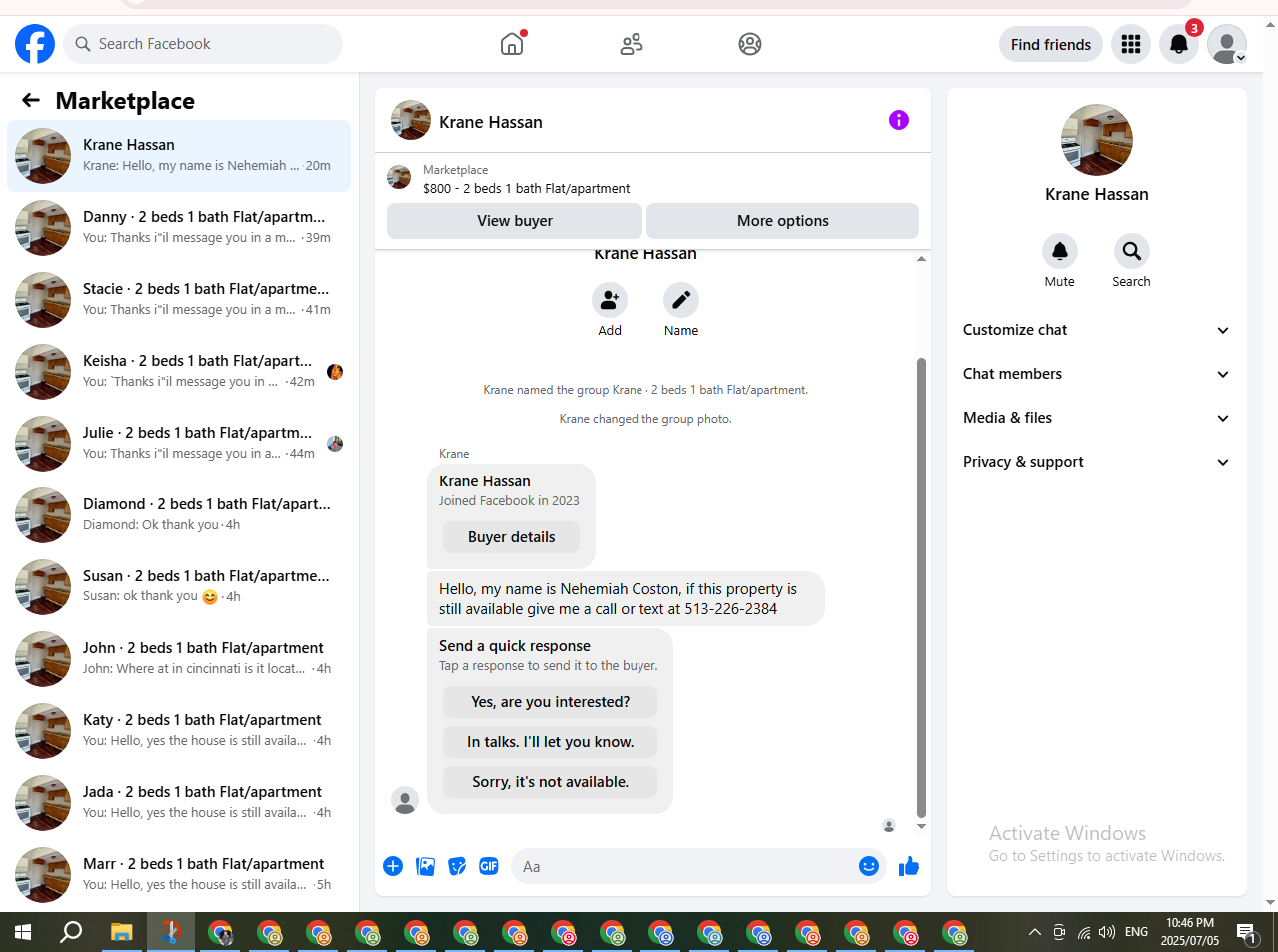Open Julie's 2 beds 1 bath conversation
The width and height of the screenshot is (1278, 952).
click(x=179, y=444)
